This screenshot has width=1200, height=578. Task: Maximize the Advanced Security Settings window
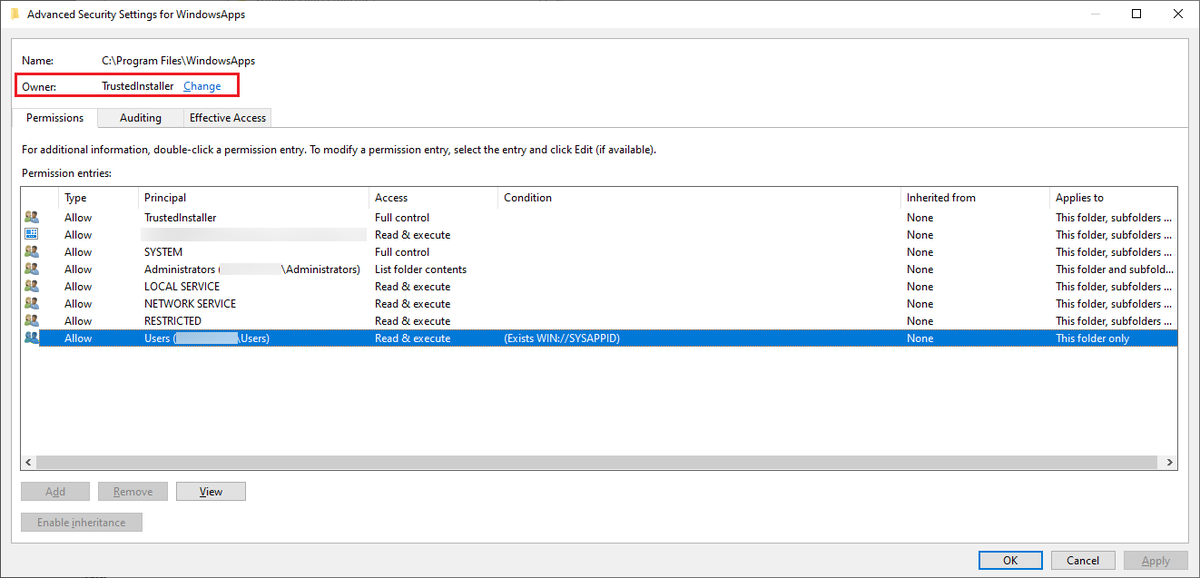[1136, 14]
